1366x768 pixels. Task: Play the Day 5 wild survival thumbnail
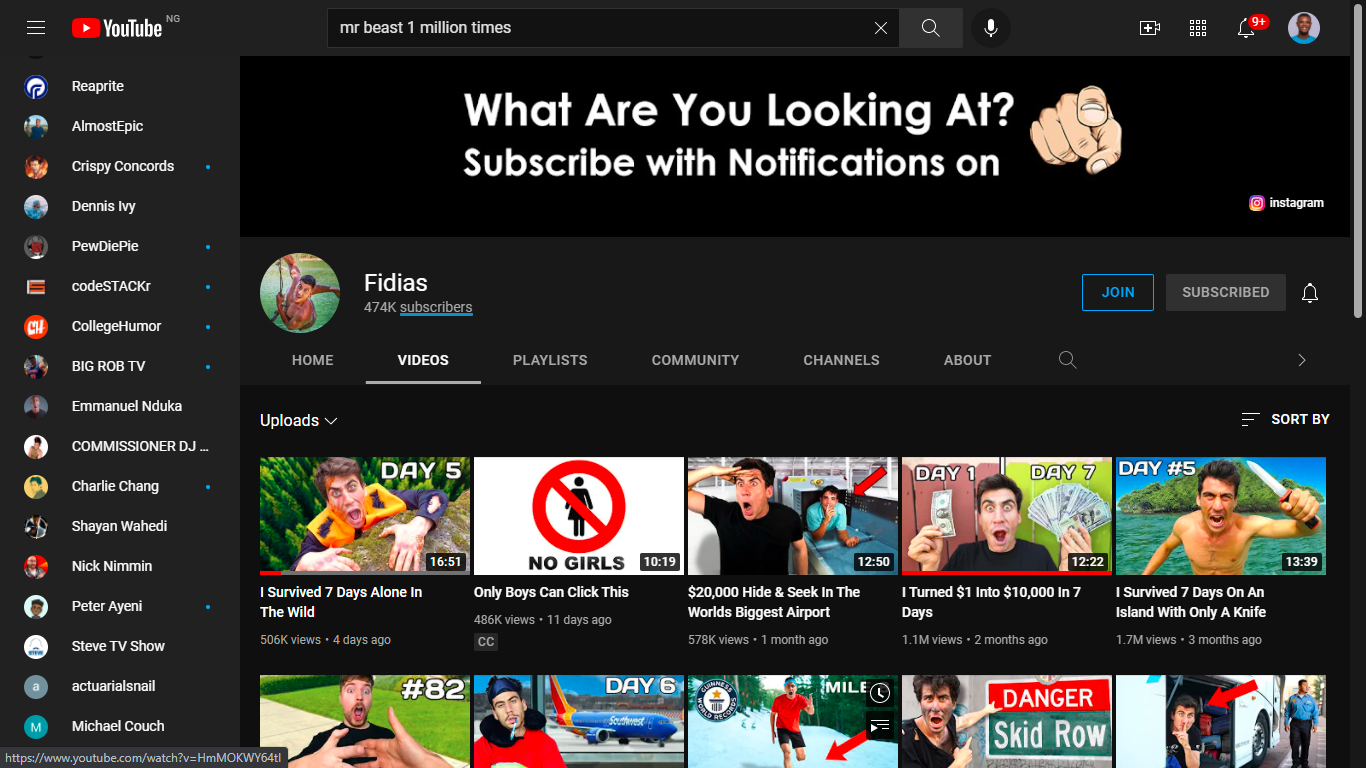click(x=365, y=516)
